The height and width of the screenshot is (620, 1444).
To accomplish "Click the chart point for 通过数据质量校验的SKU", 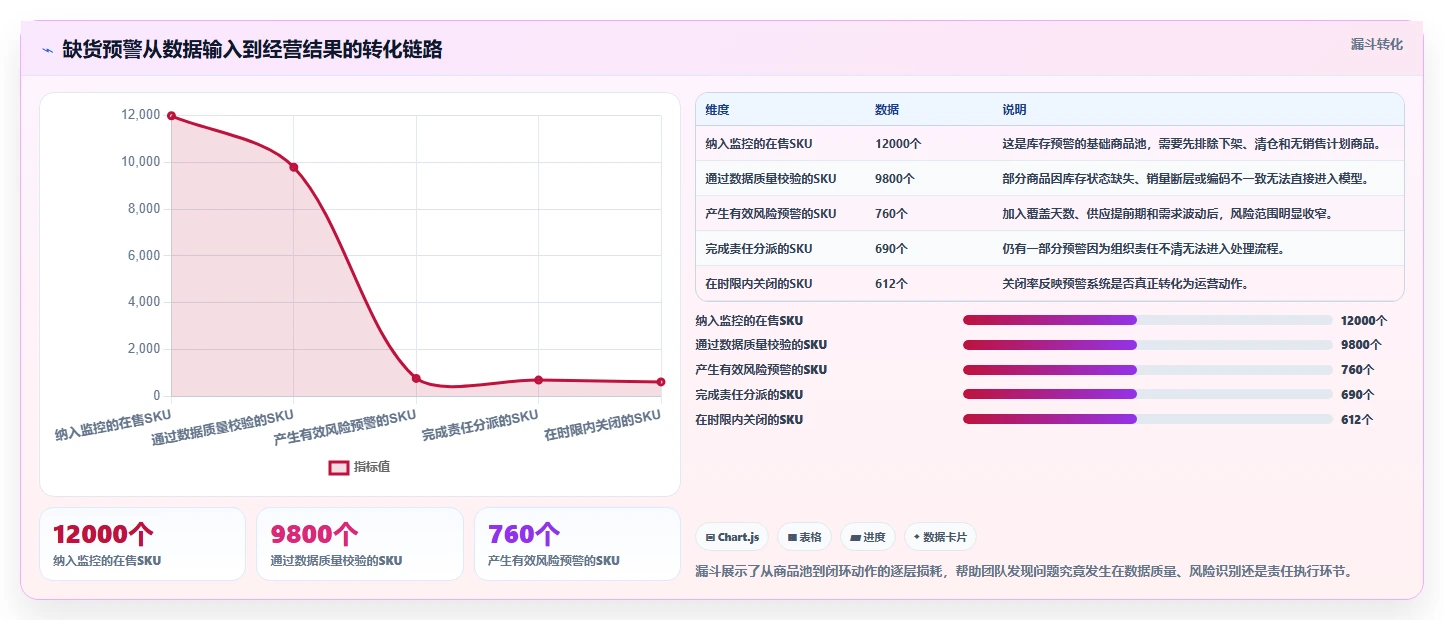I will [x=294, y=167].
